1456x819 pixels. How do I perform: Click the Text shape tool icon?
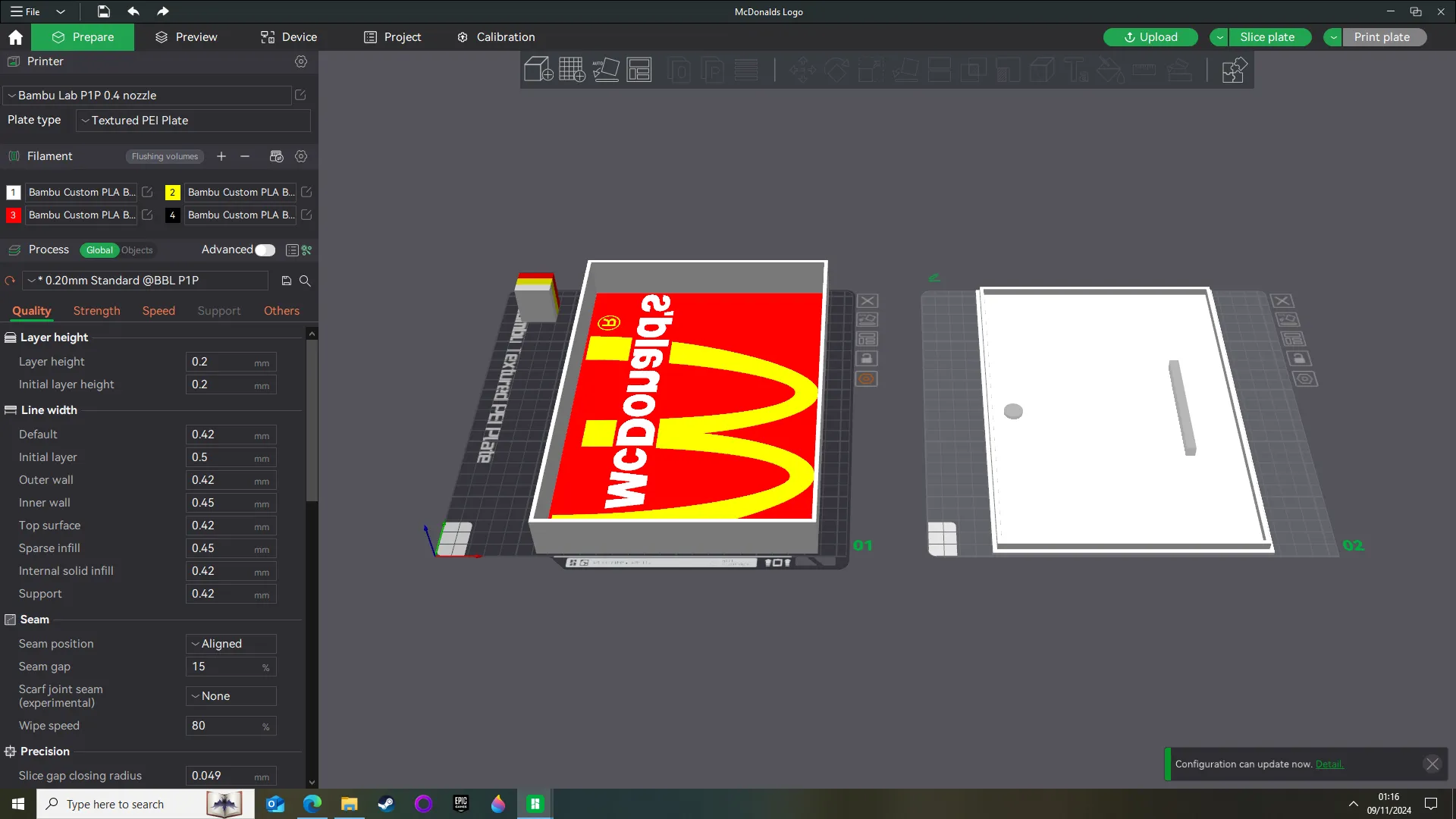[1076, 70]
